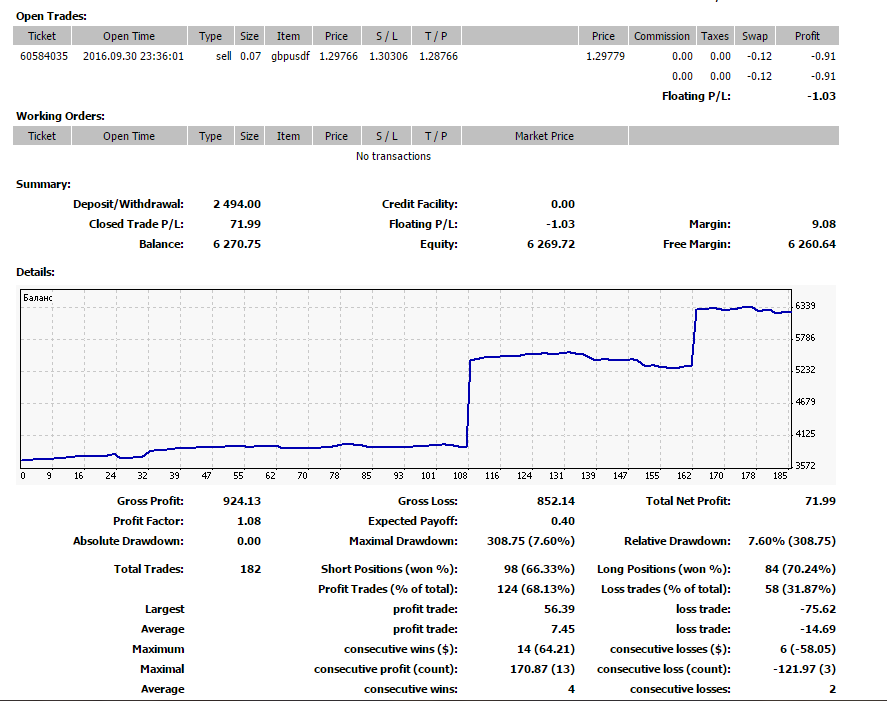Click the Balance value 6 270.75
The image size is (887, 701).
click(237, 244)
